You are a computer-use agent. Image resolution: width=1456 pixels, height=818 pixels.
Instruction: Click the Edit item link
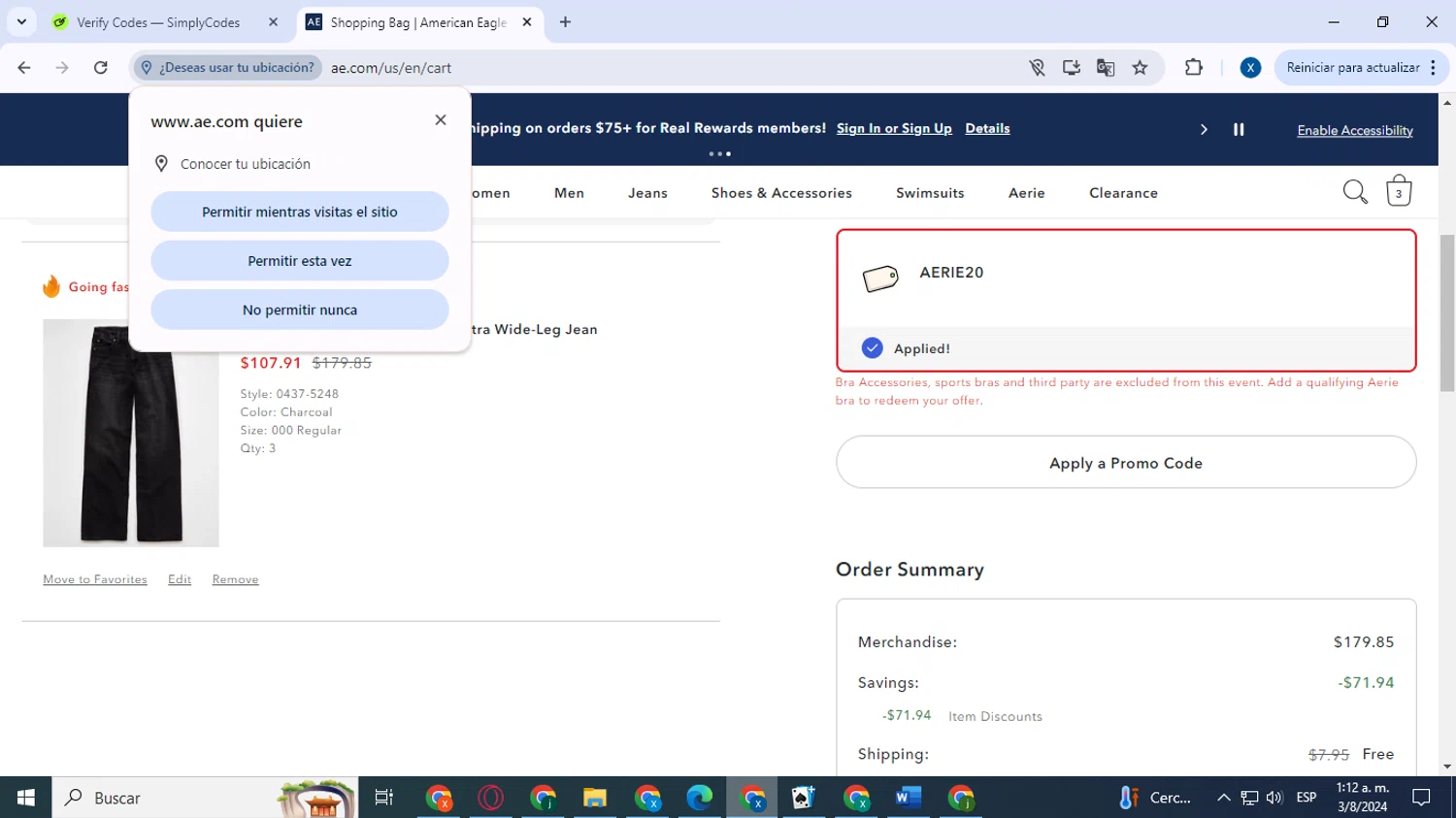180,579
